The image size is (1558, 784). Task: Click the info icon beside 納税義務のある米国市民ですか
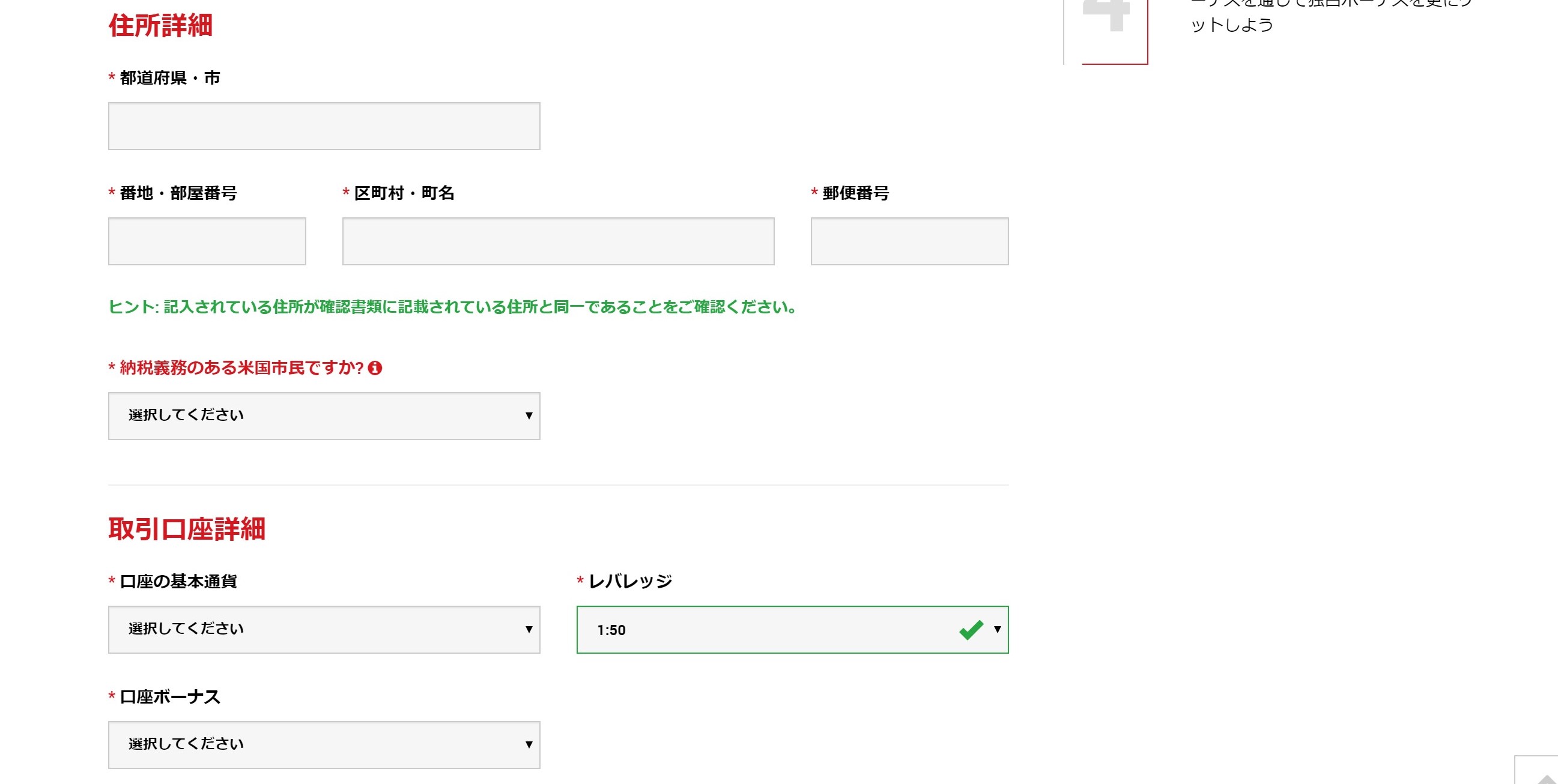375,367
